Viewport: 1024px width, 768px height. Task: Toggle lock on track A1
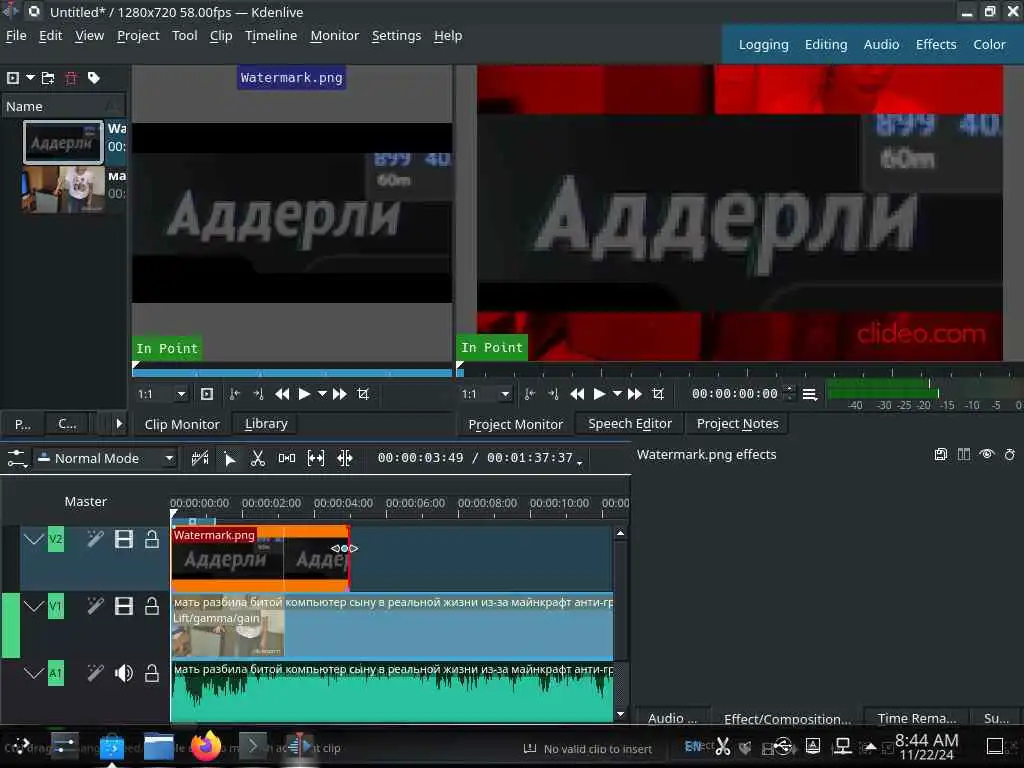point(152,673)
